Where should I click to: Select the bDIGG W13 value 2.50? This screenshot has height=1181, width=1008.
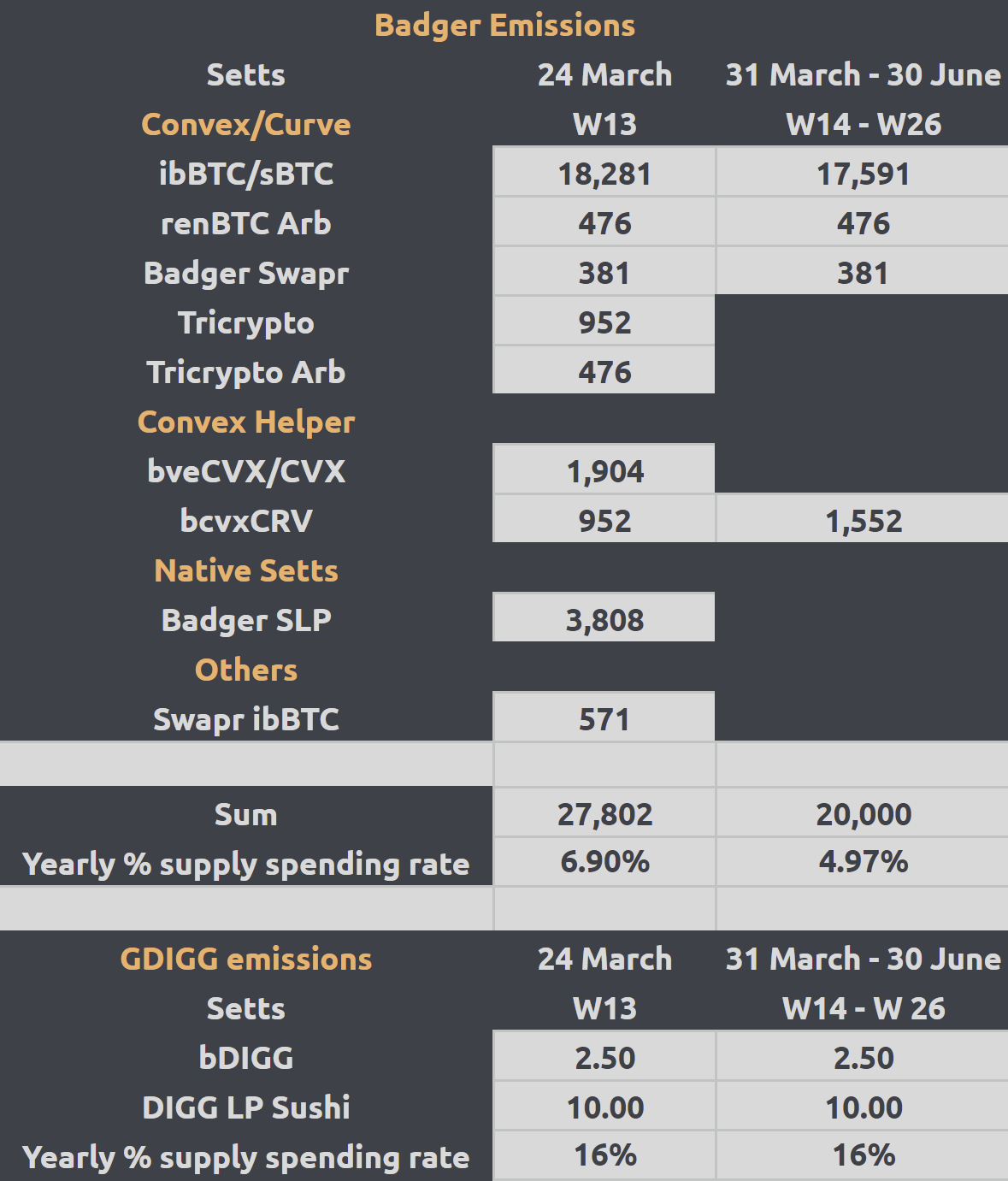tap(604, 1058)
